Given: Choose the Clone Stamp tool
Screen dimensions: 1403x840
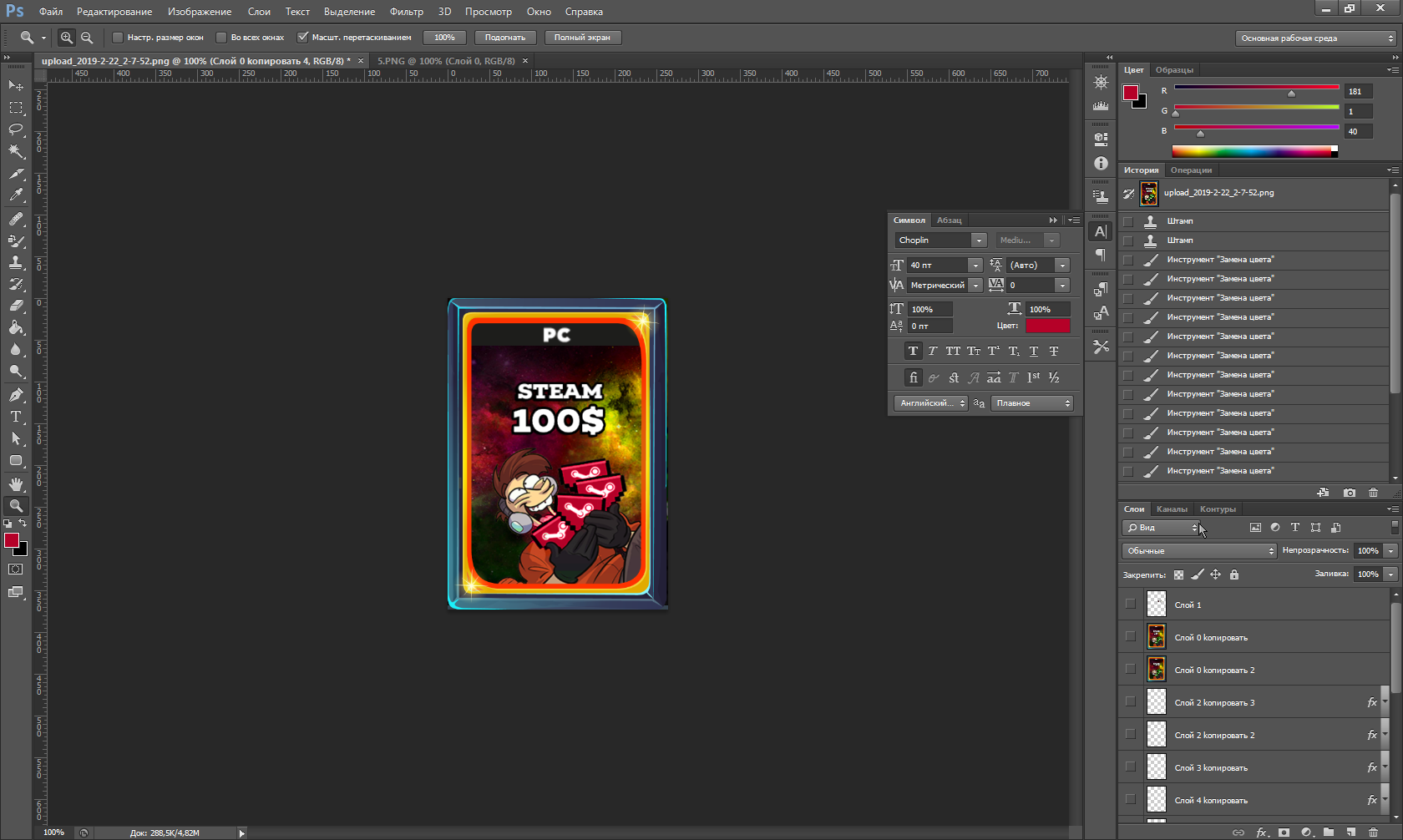Looking at the screenshot, I should pyautogui.click(x=16, y=262).
